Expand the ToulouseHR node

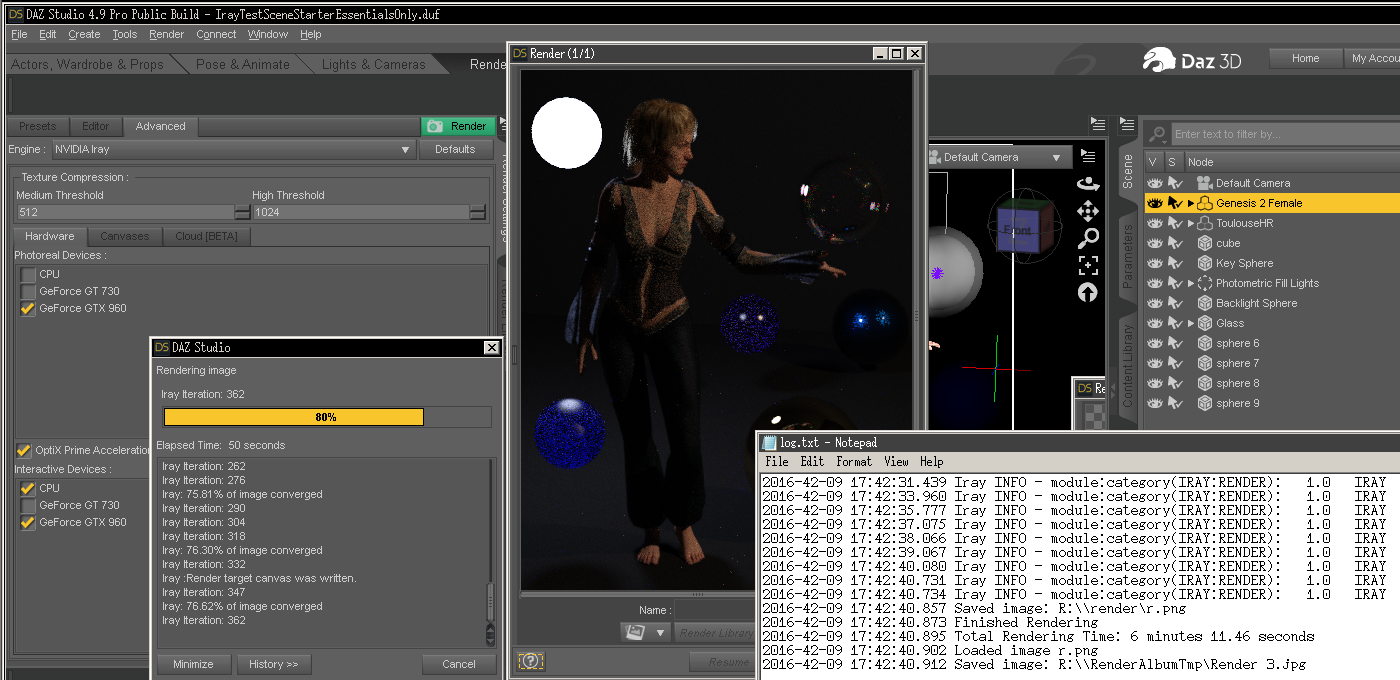(x=1191, y=223)
